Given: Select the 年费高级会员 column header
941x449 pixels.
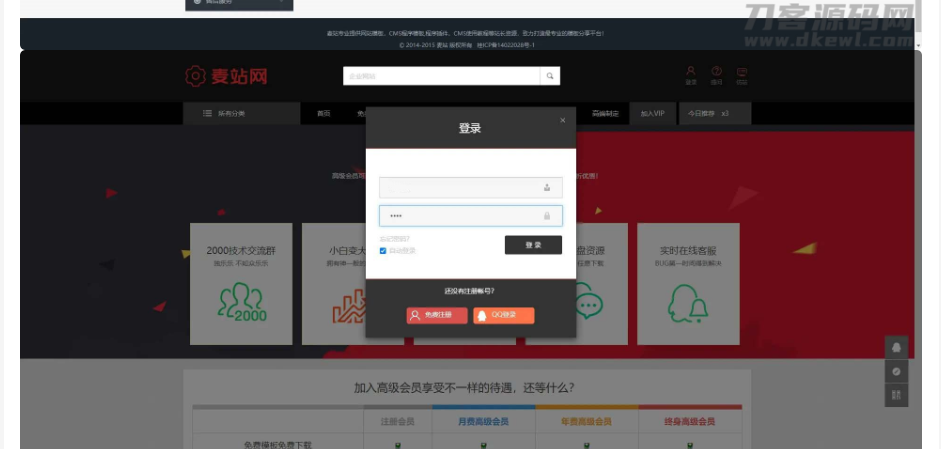Looking at the screenshot, I should pyautogui.click(x=586, y=421).
